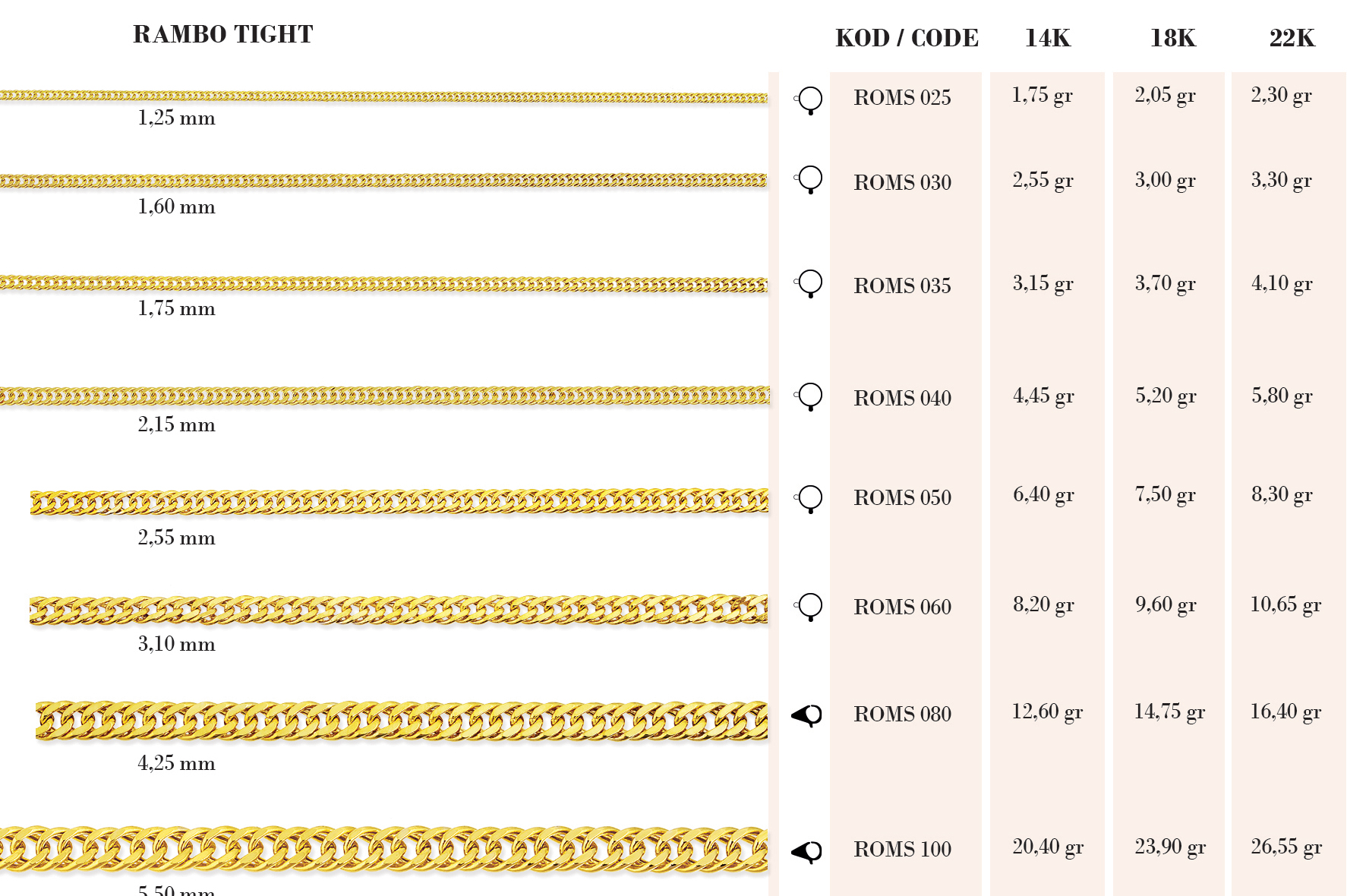Select the ROMS 100 product code
Viewport: 1347px width, 896px height.
click(902, 850)
